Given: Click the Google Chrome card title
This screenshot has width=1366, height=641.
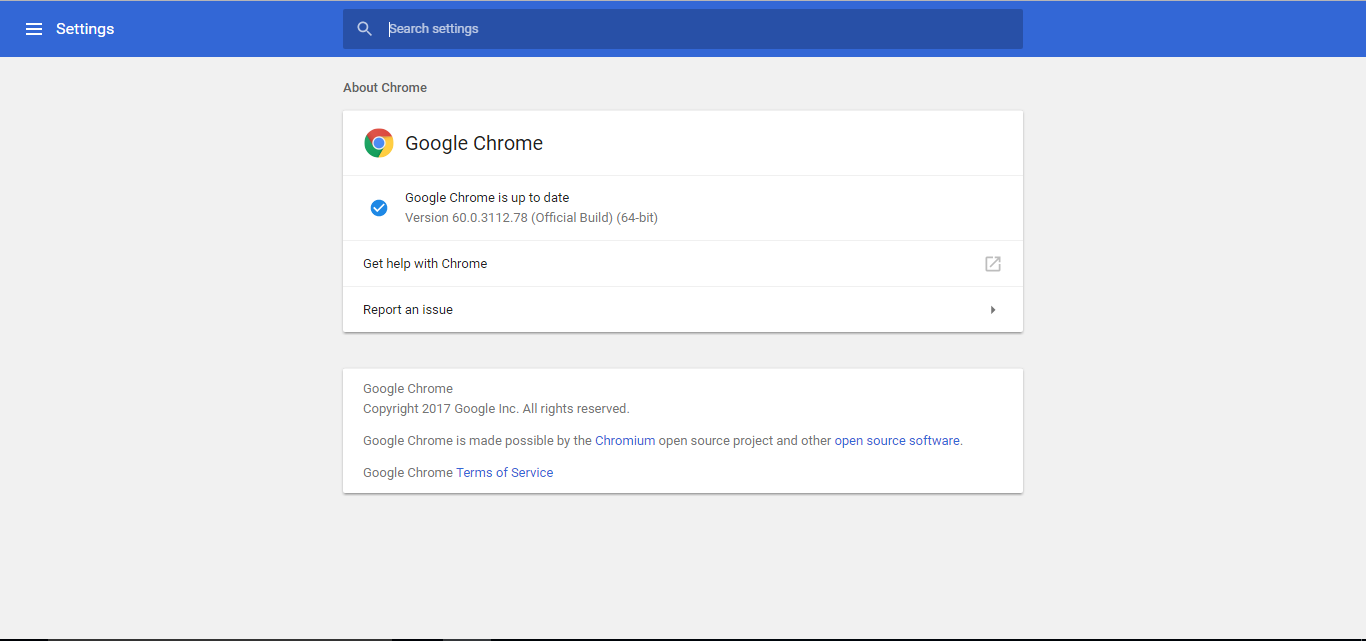Looking at the screenshot, I should tap(474, 143).
